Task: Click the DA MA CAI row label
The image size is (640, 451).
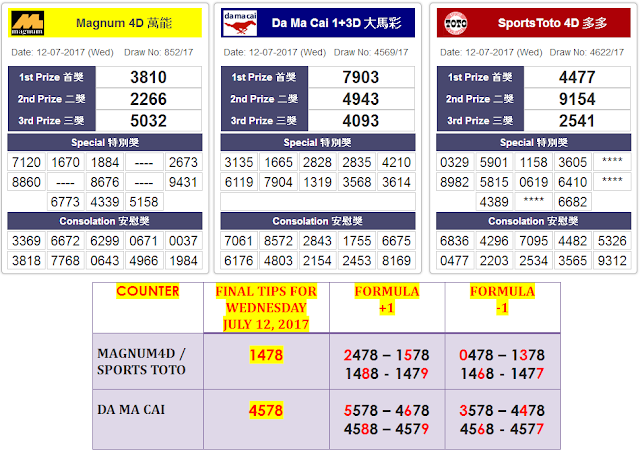Action: [x=131, y=410]
